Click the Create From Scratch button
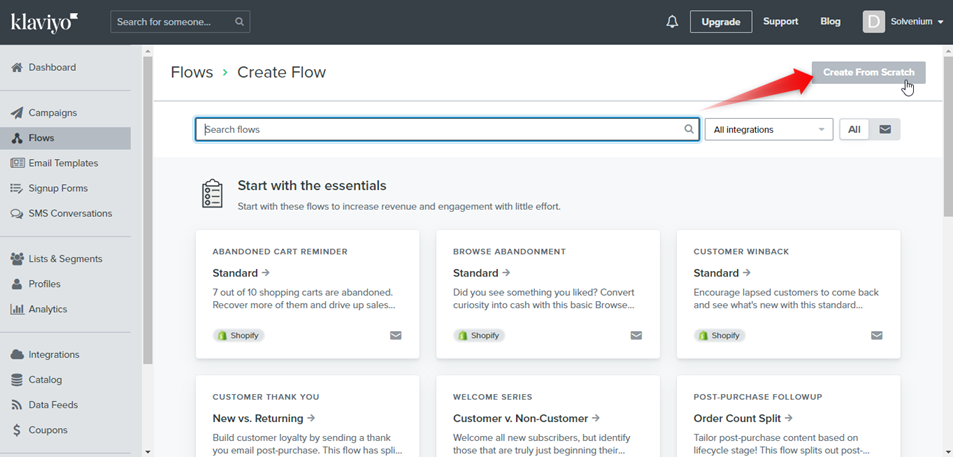 tap(868, 73)
